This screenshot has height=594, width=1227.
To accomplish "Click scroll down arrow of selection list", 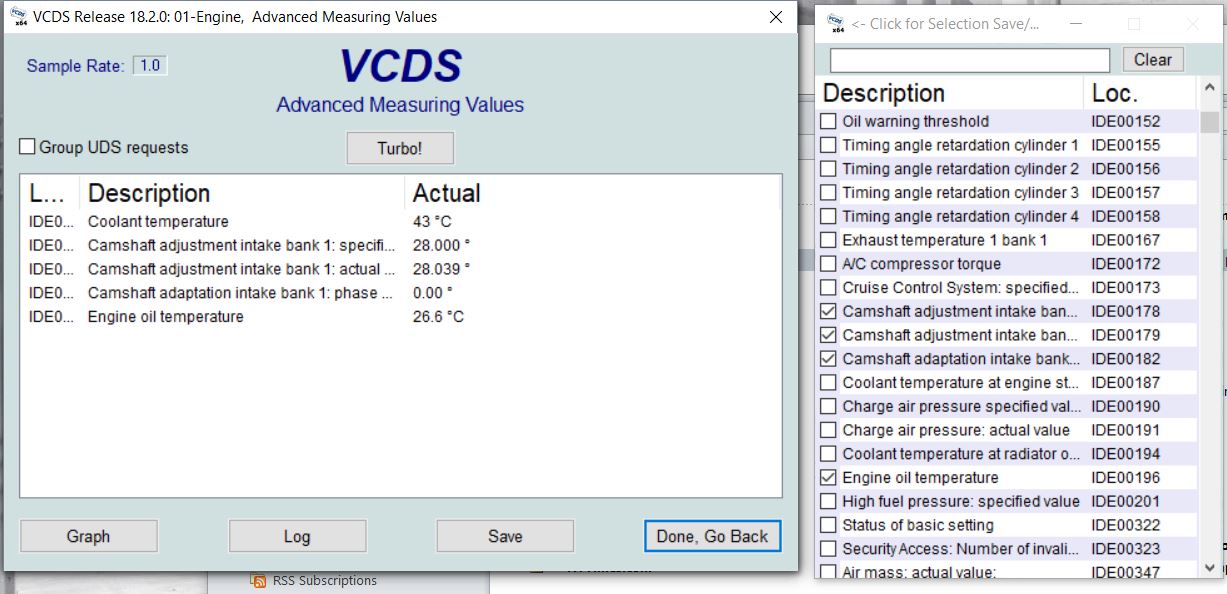I will coord(1210,566).
